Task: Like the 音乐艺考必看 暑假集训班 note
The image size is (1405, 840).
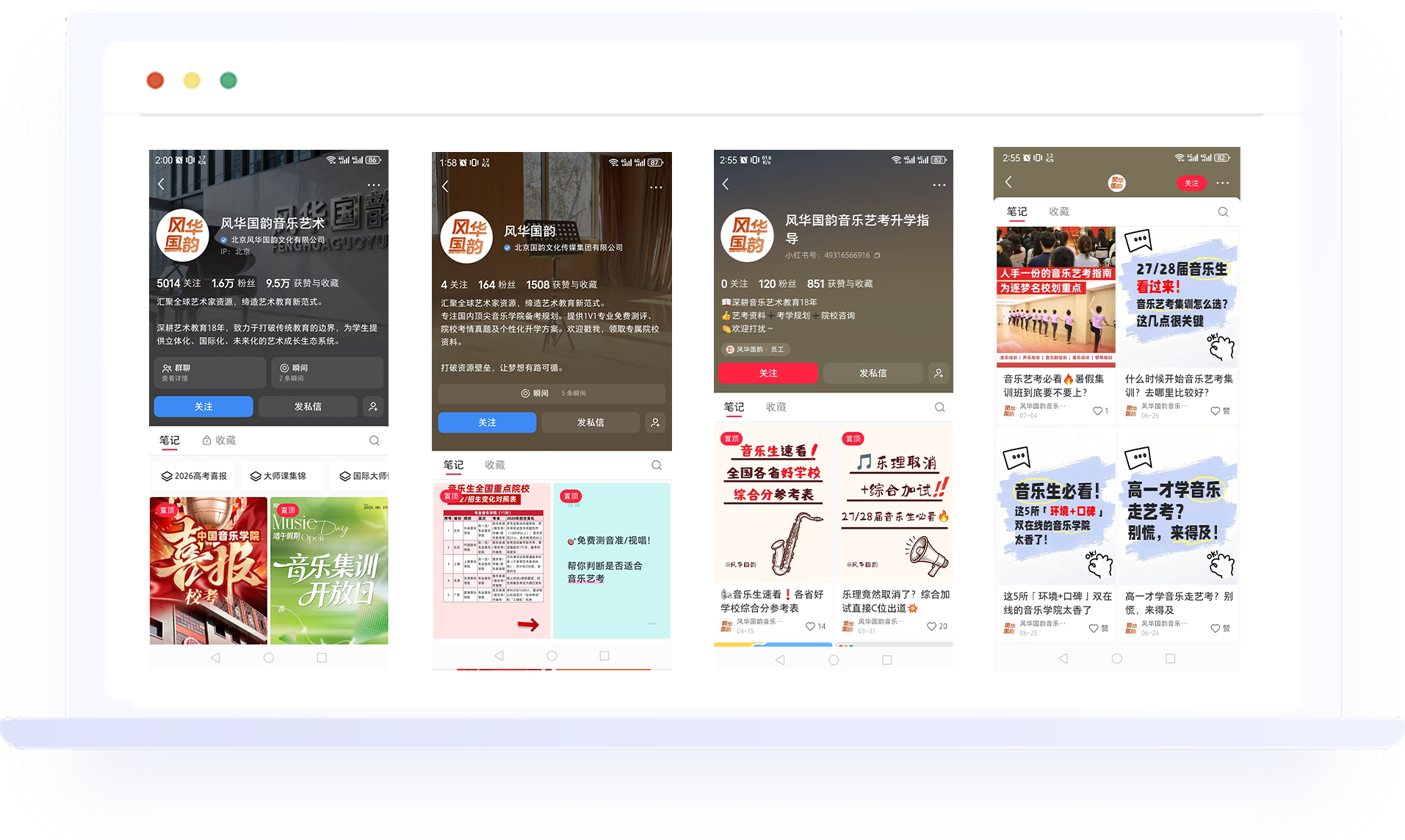Action: (x=1097, y=411)
